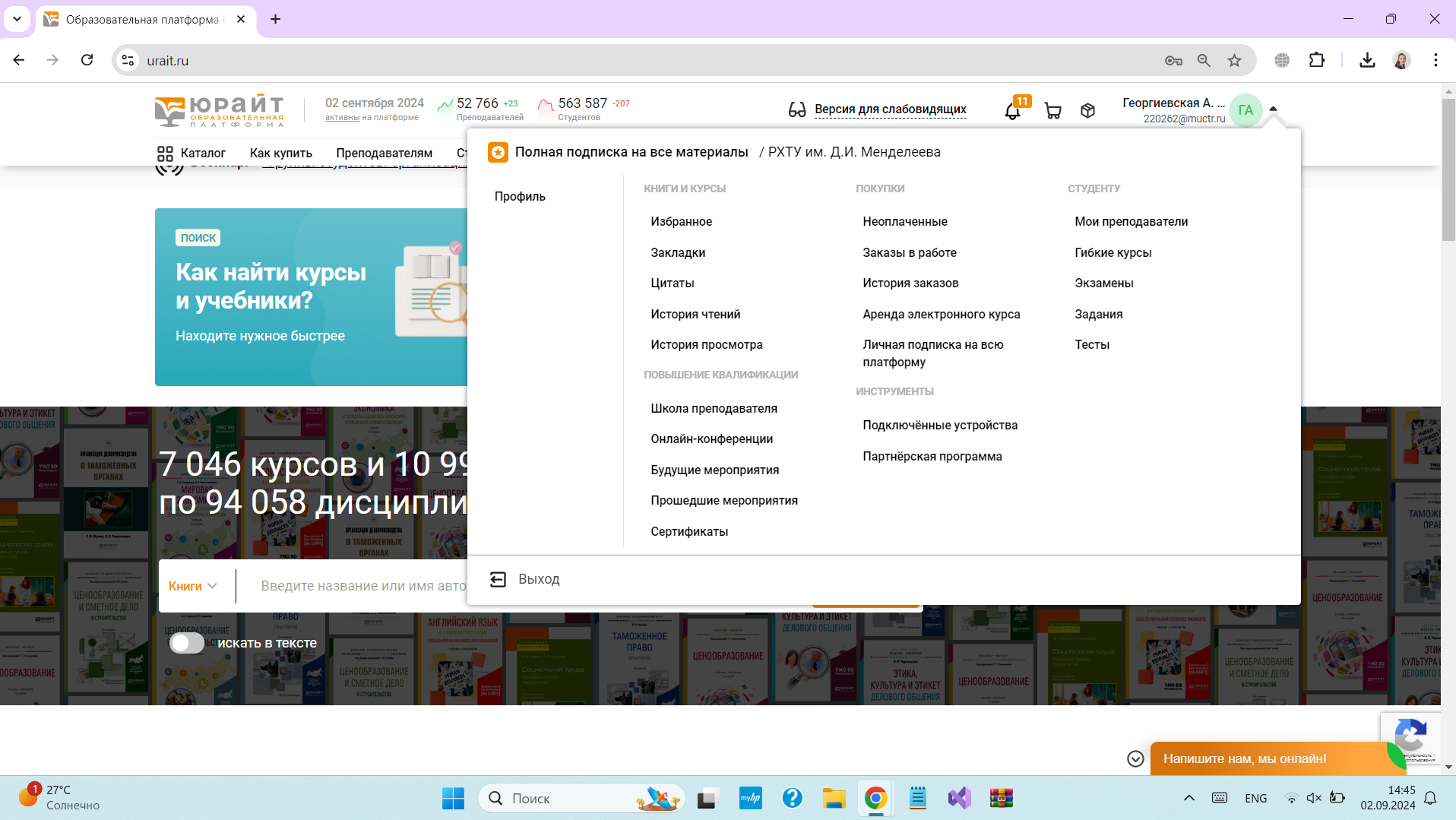Viewport: 1456px width, 820px height.
Task: Click the Выход logout icon
Action: (x=498, y=579)
